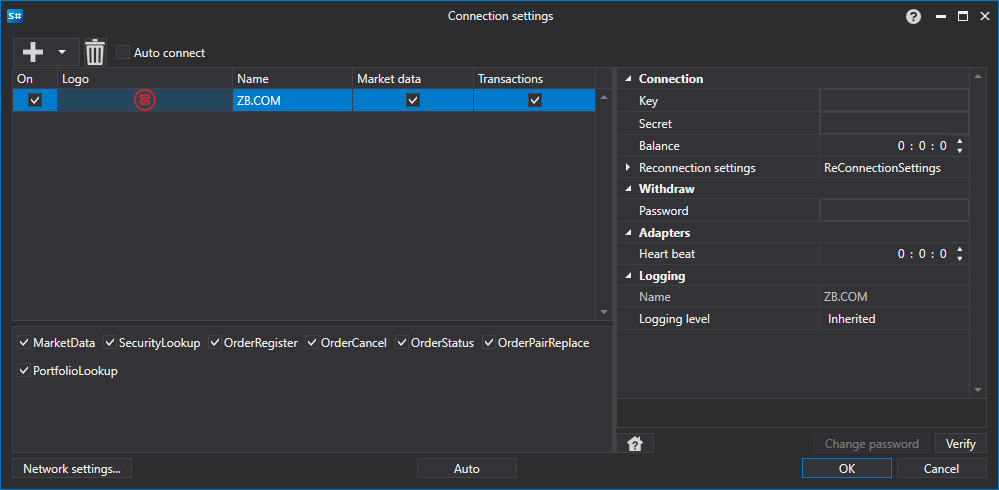Increase the Balance time value with up arrow
The height and width of the screenshot is (490, 999).
(x=959, y=141)
